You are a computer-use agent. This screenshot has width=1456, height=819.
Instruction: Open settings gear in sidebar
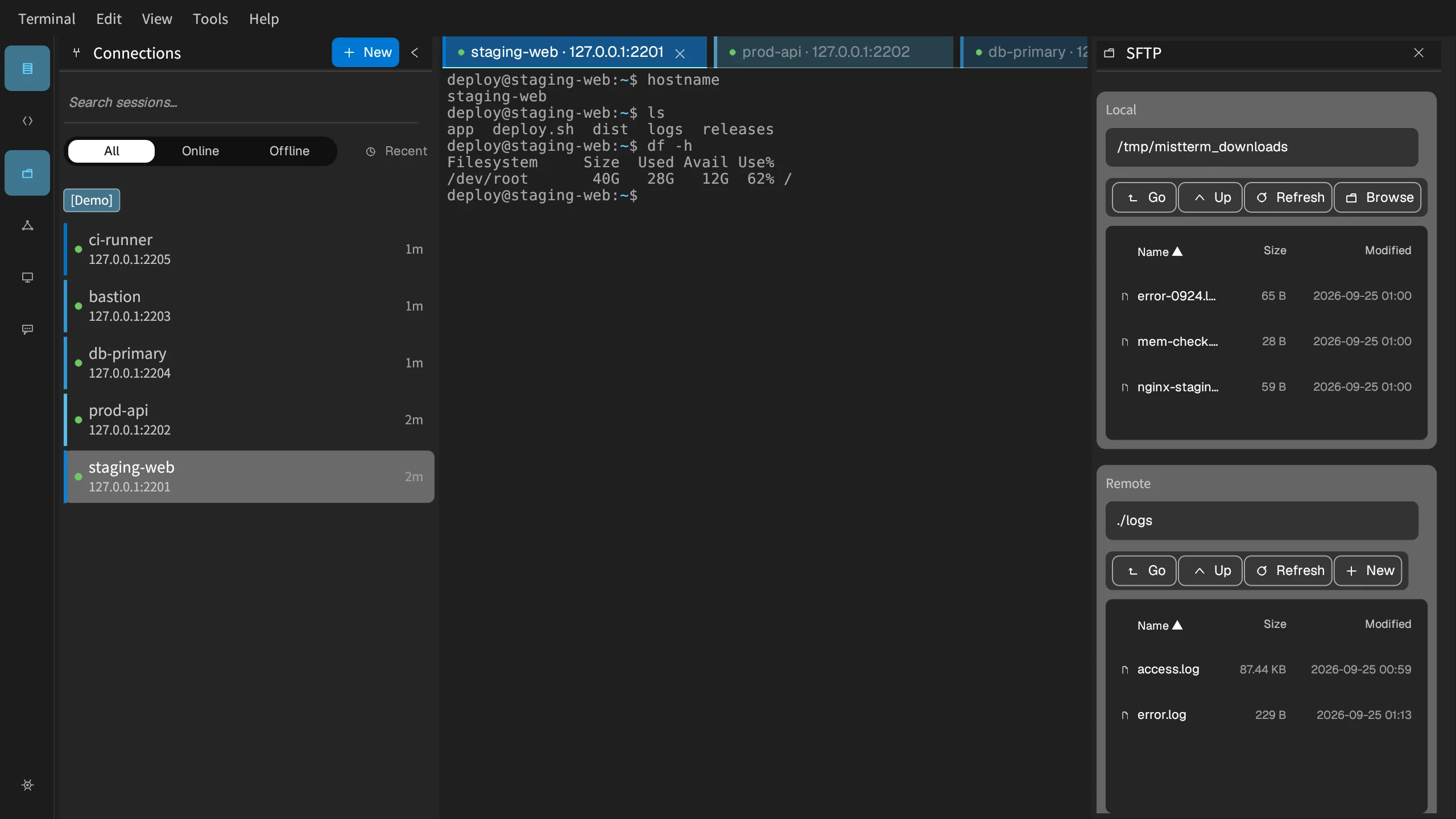[x=27, y=785]
